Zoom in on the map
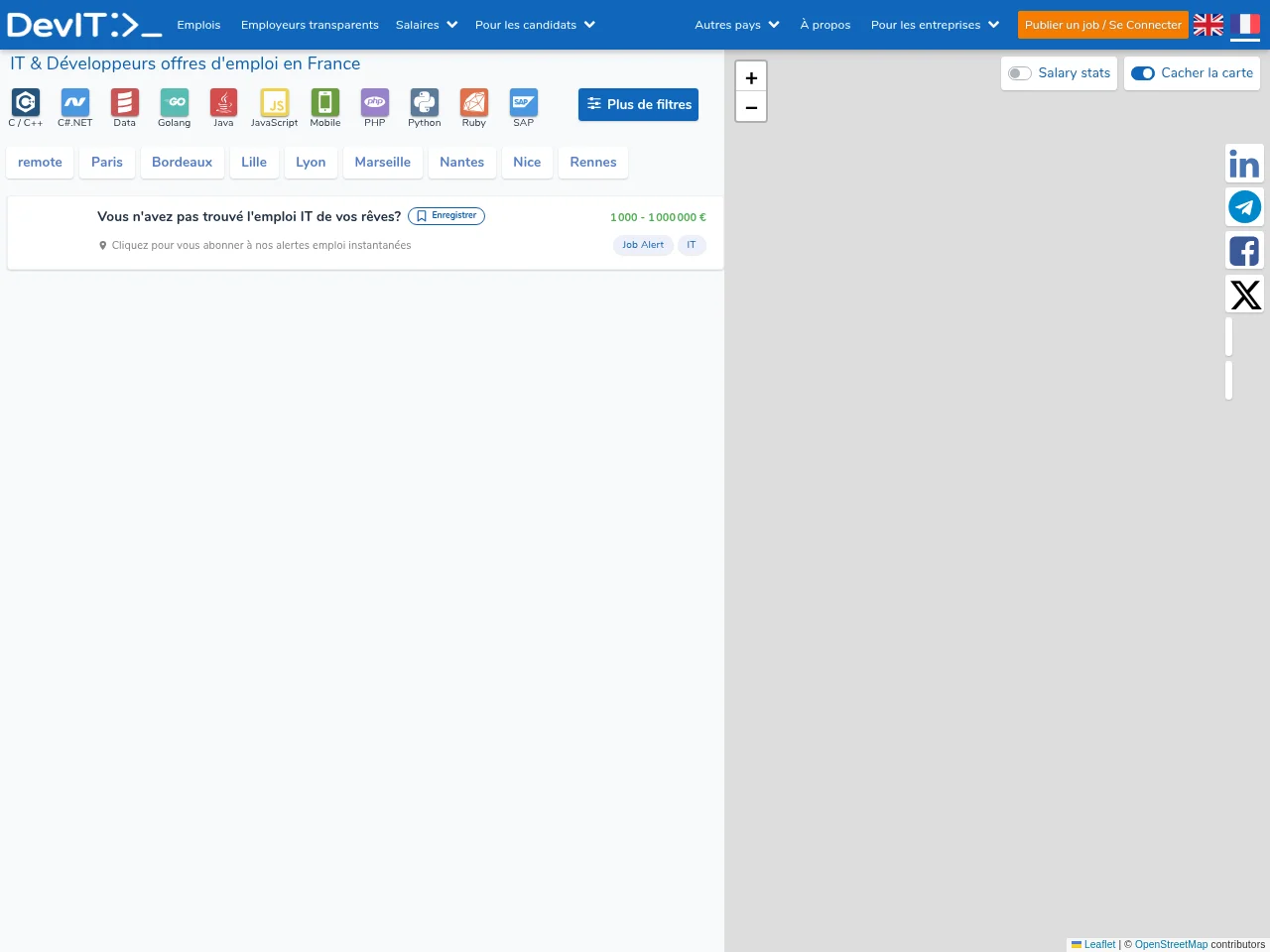The height and width of the screenshot is (952, 1270). point(751,76)
